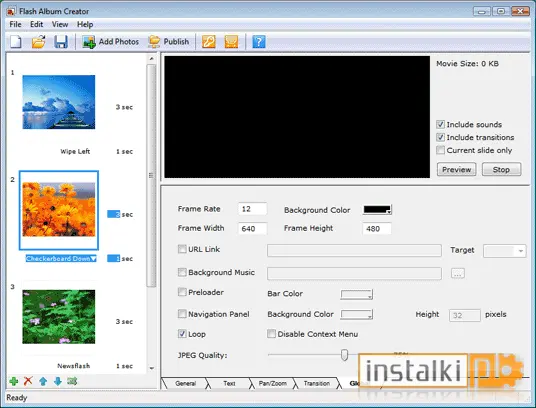Switch to the Pan/Zoom tab
Image resolution: width=536 pixels, height=408 pixels.
coord(272,383)
